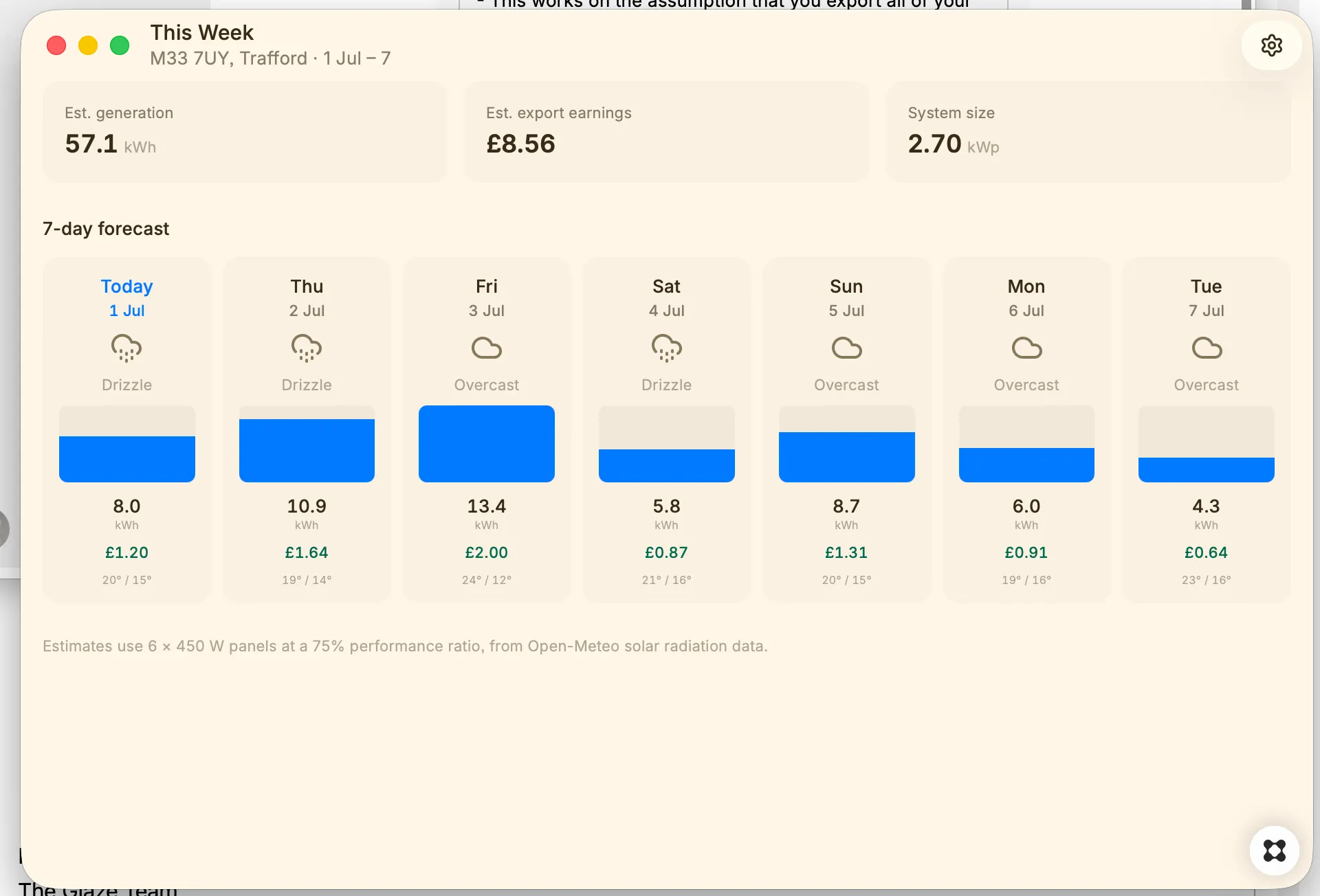
Task: Click the £1.31 earnings for Sun
Action: [x=846, y=552]
